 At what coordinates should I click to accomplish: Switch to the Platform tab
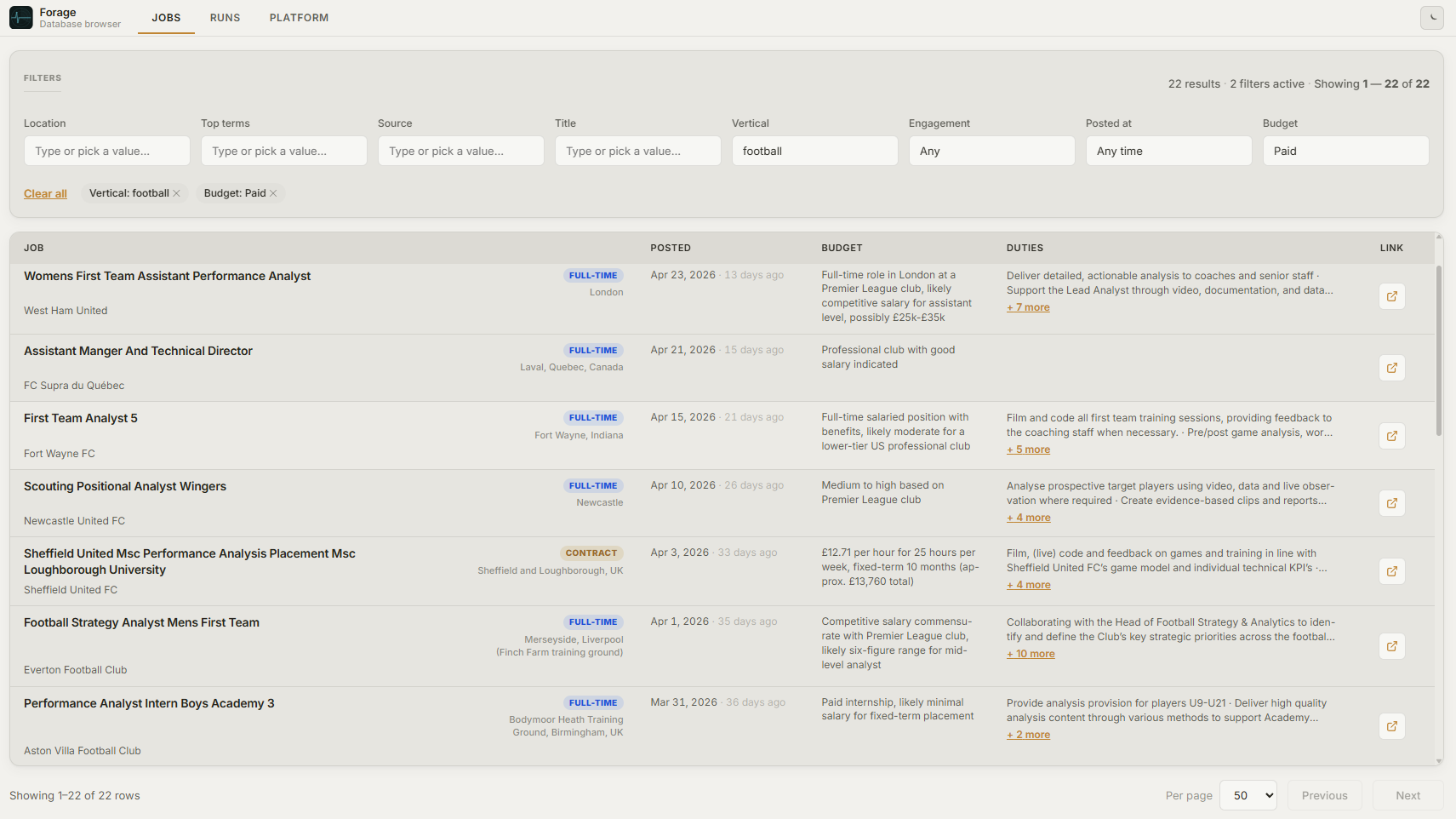point(299,18)
